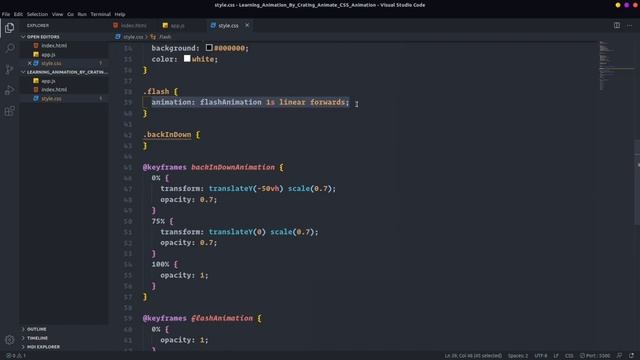Click the split editor right icon
This screenshot has width=640, height=360.
pos(617,25)
